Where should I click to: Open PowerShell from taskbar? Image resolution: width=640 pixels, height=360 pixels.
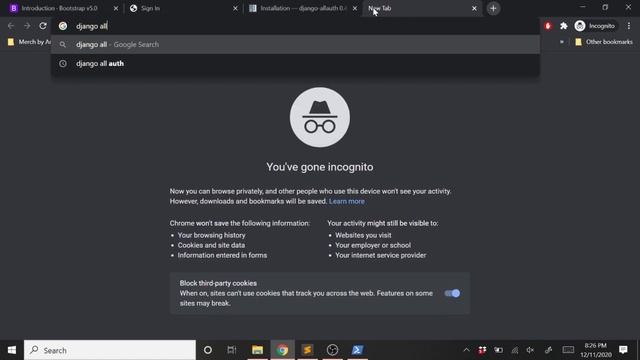pos(358,350)
